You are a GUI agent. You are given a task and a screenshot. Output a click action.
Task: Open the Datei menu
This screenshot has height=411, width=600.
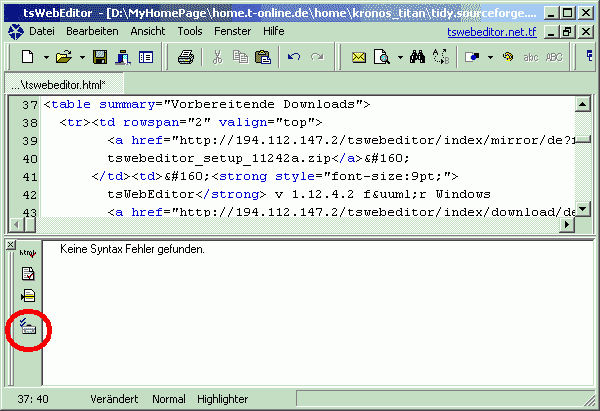(42, 32)
